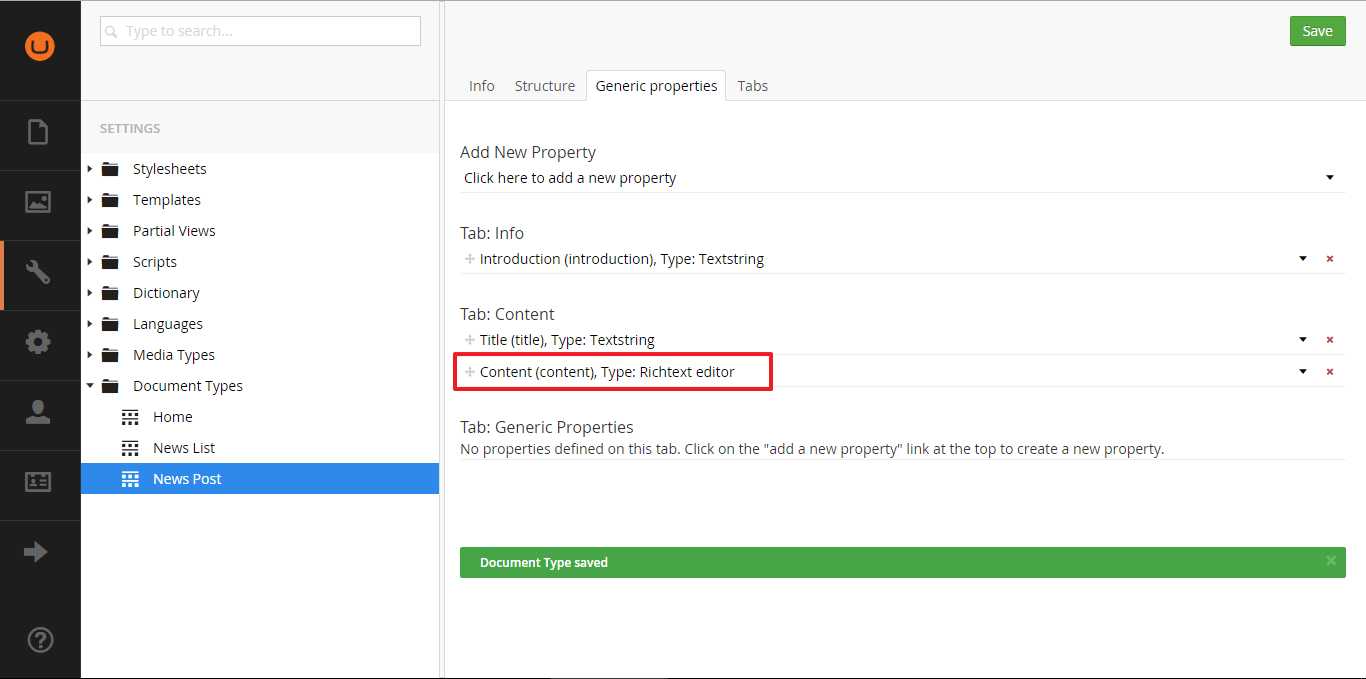Open the Help question mark icon
The height and width of the screenshot is (679, 1366).
click(x=41, y=640)
